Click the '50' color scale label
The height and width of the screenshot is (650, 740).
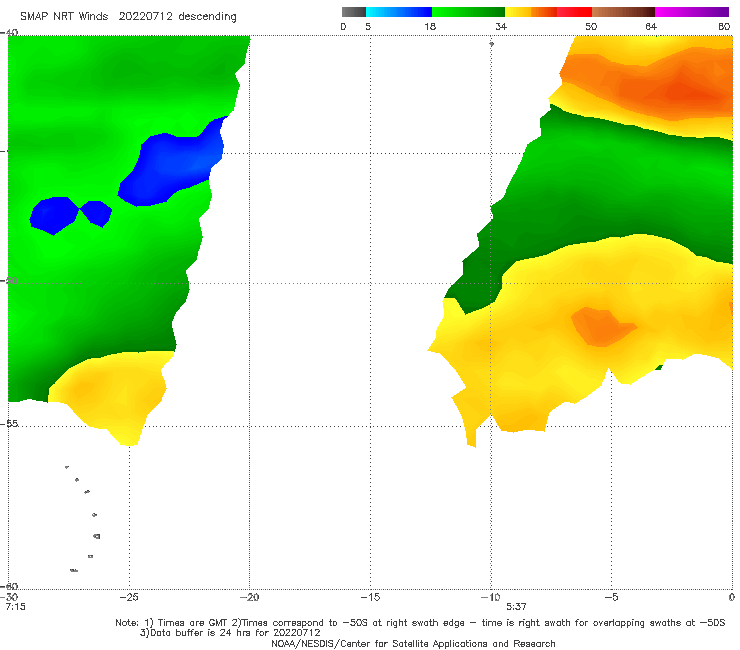(x=591, y=26)
